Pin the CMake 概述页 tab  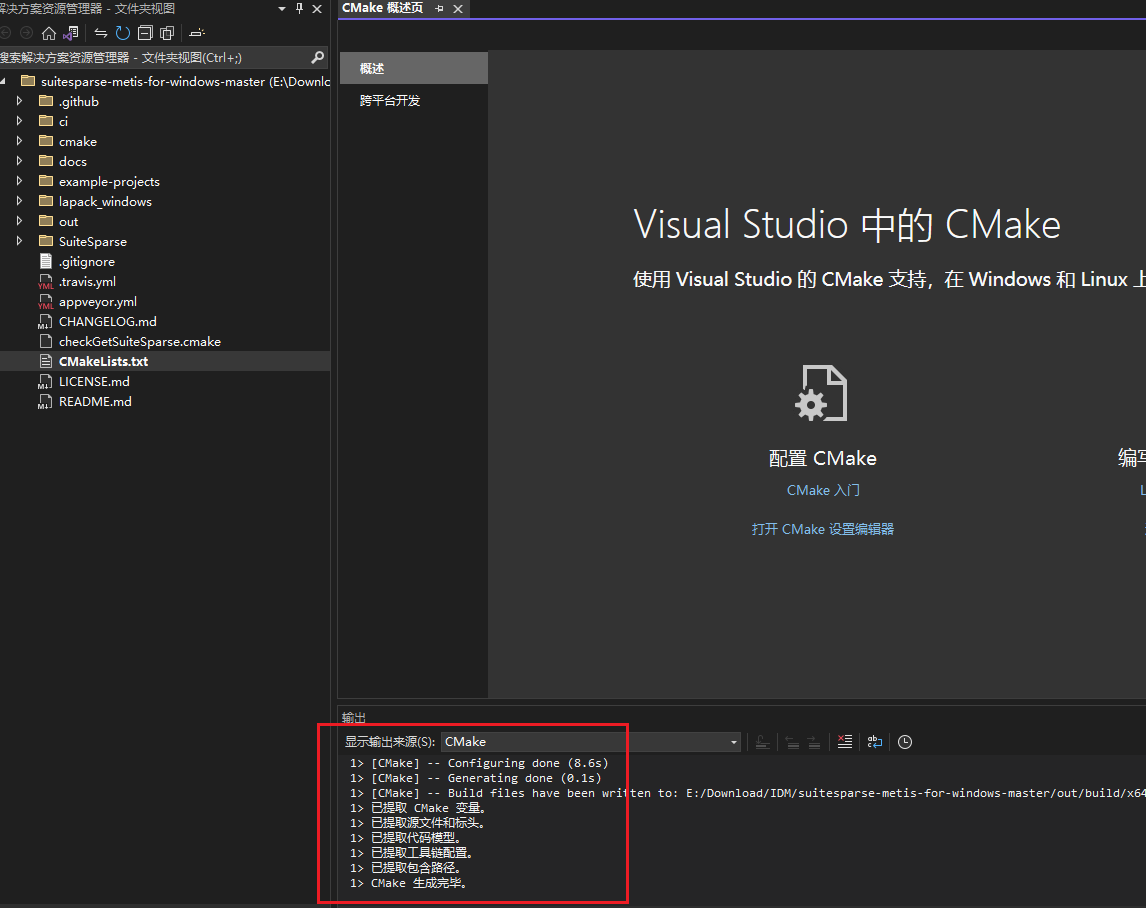439,9
